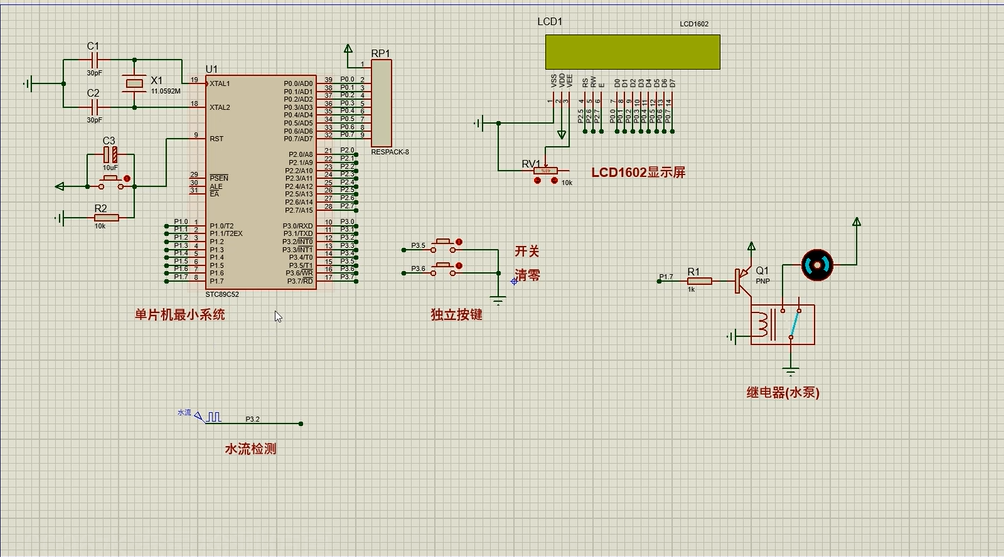1004x557 pixels.
Task: Click the LCD1602 green display screen
Action: [631, 52]
